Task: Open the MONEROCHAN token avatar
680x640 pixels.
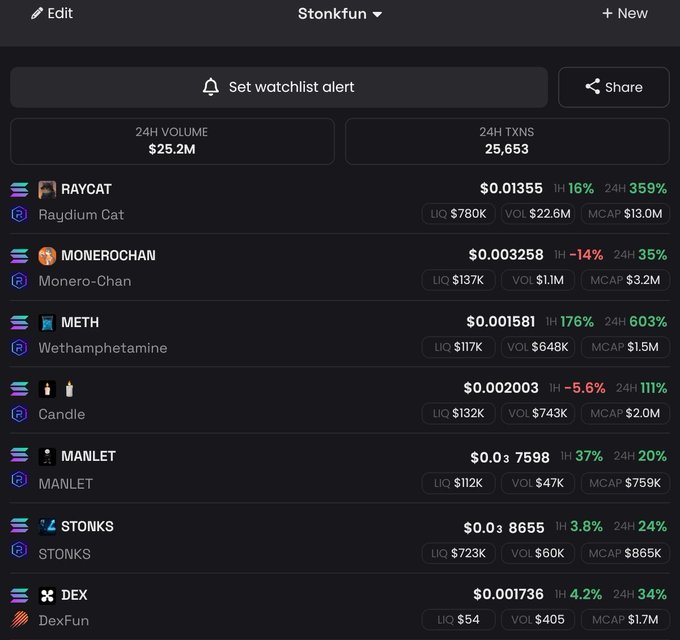Action: 47,256
